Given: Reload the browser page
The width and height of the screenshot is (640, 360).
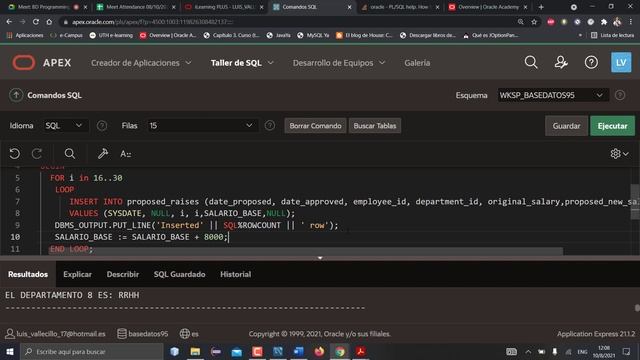Looking at the screenshot, I should (x=36, y=22).
